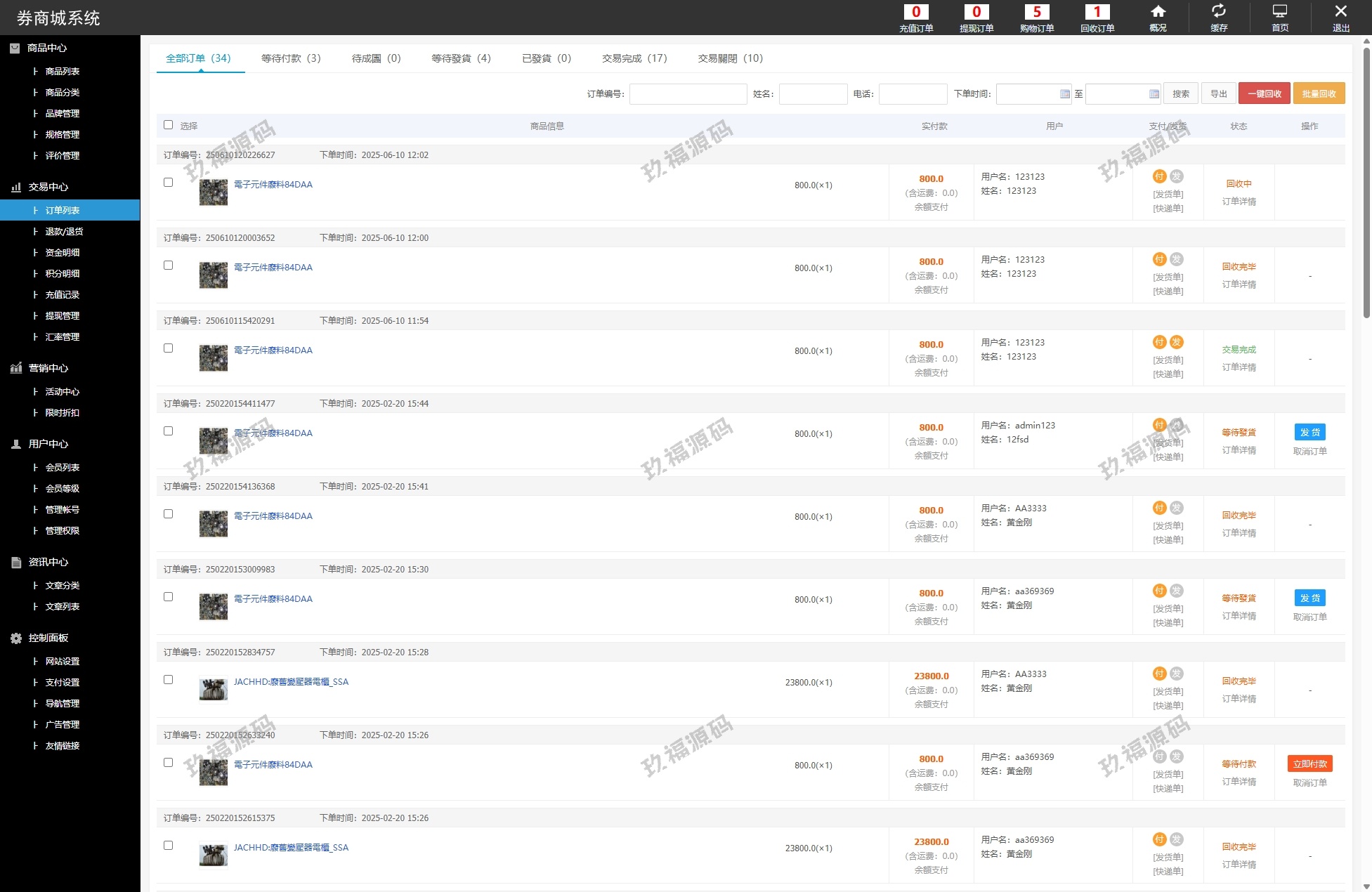Click calendar icon in start date field
Image resolution: width=1372 pixels, height=892 pixels.
click(x=1064, y=94)
